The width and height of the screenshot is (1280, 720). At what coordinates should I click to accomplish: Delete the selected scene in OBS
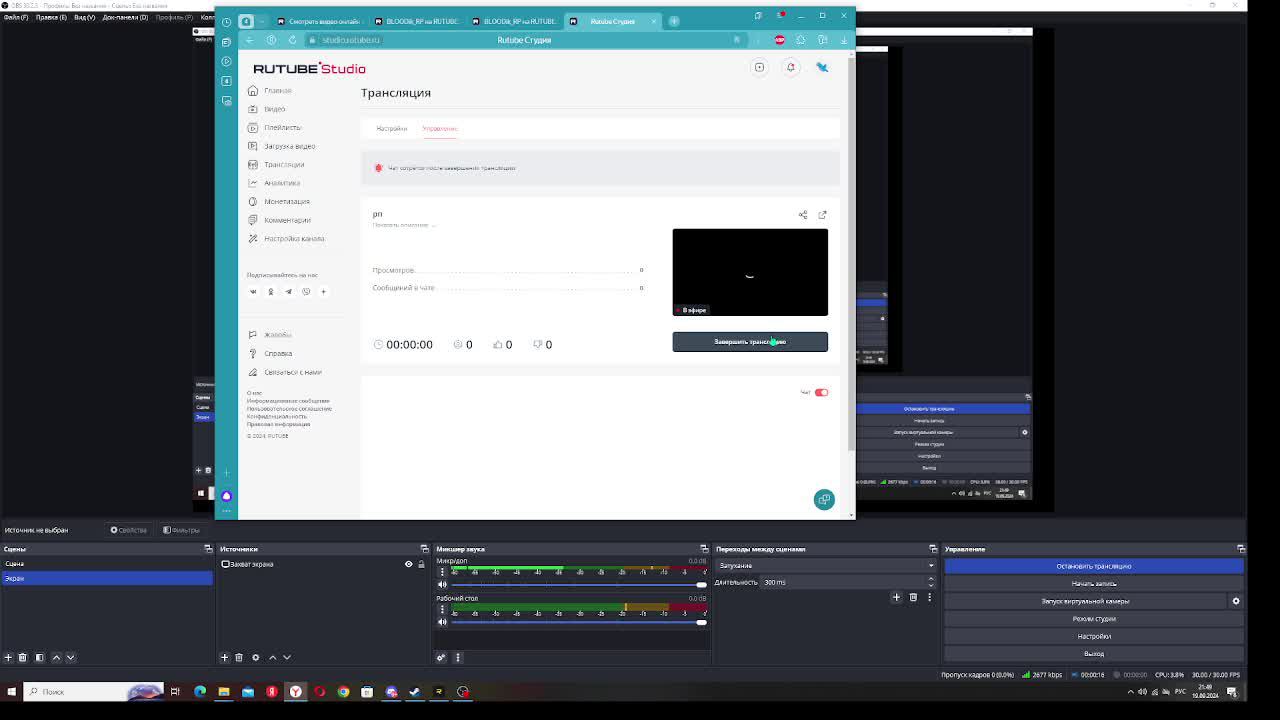point(22,657)
